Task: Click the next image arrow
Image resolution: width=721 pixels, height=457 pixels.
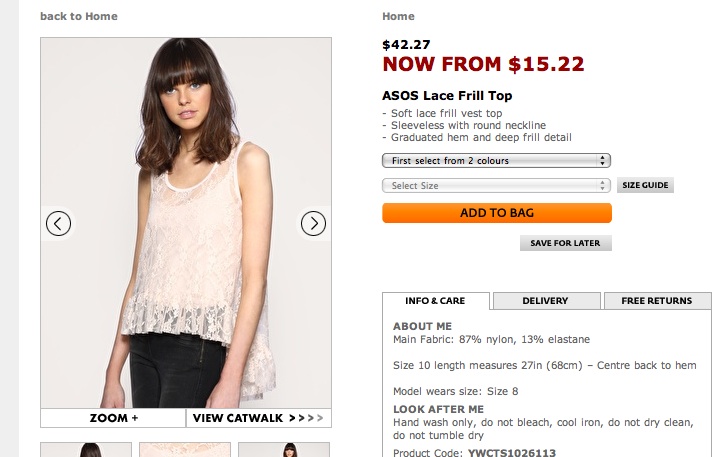Action: coord(314,224)
